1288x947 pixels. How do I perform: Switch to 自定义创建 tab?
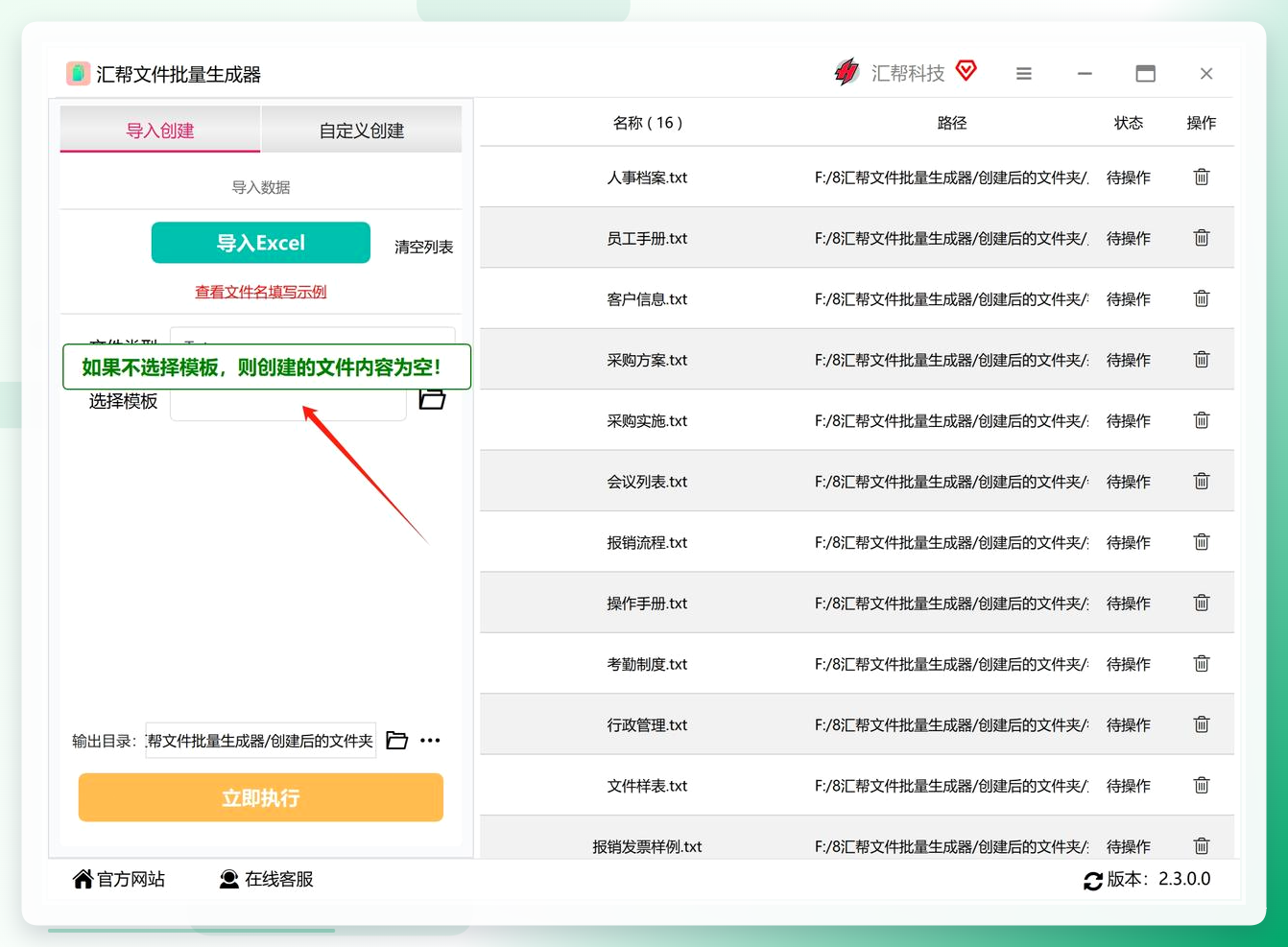pyautogui.click(x=362, y=130)
